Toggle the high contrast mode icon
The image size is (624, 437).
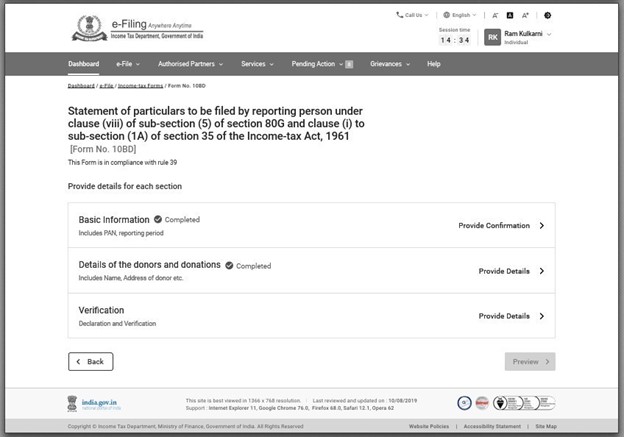tap(547, 16)
